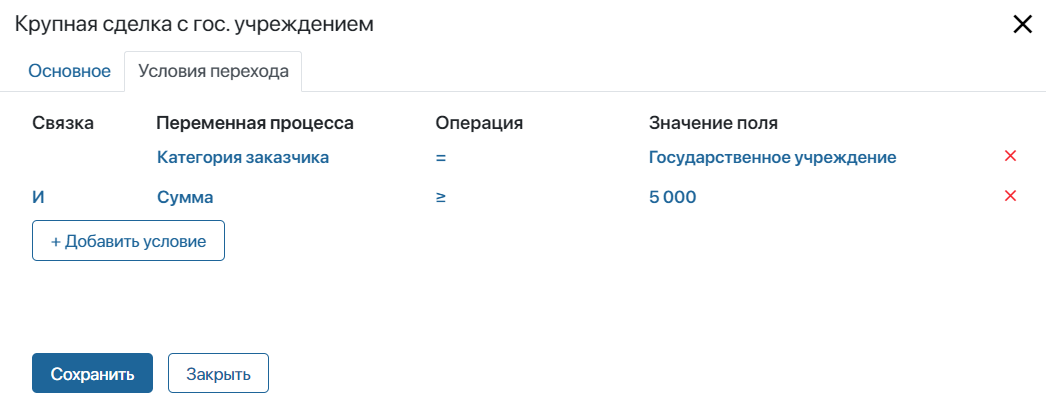Click the Операция column header
Image resolution: width=1046 pixels, height=403 pixels.
point(479,123)
